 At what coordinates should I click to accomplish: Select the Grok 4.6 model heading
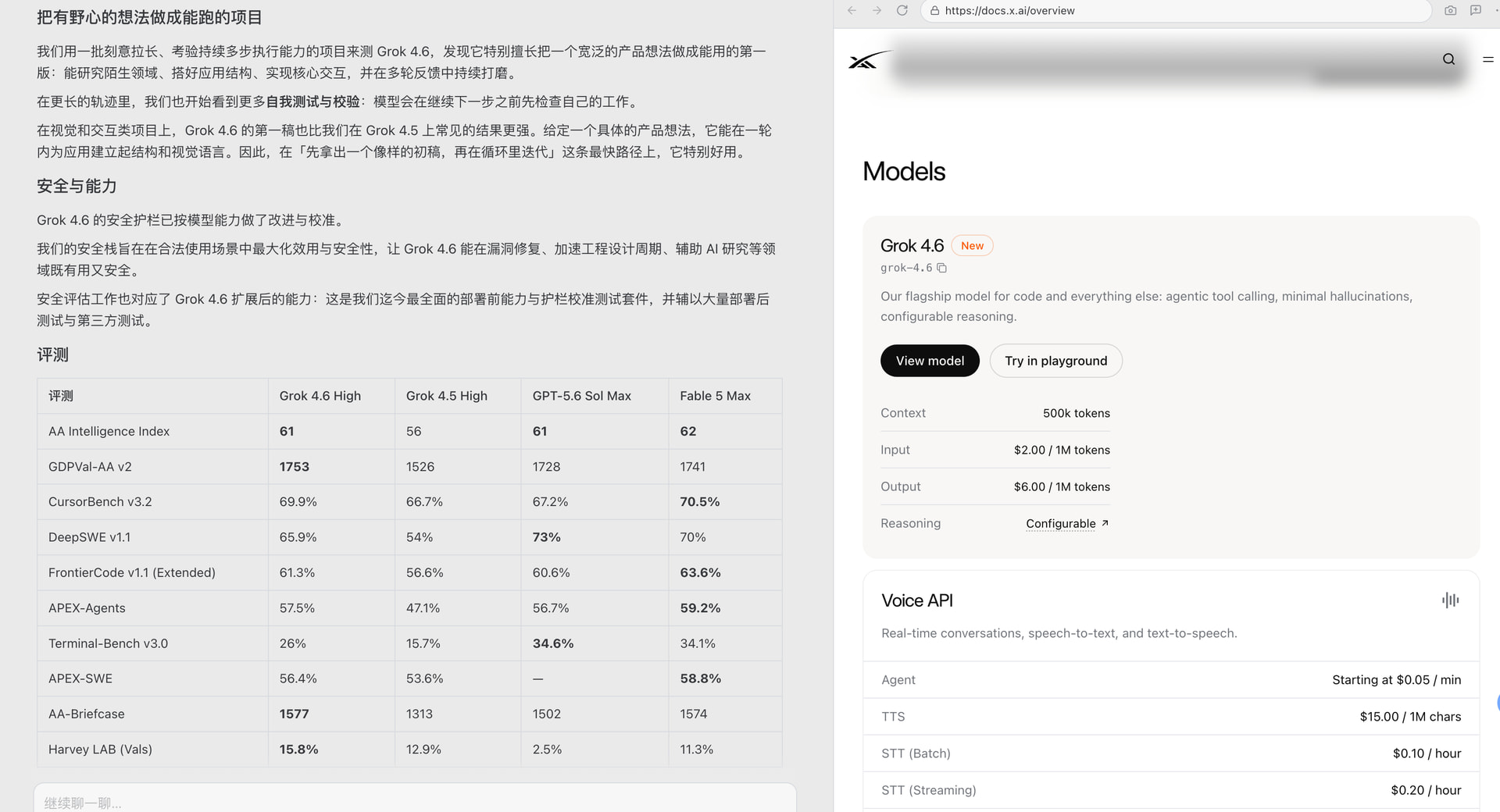(x=912, y=246)
